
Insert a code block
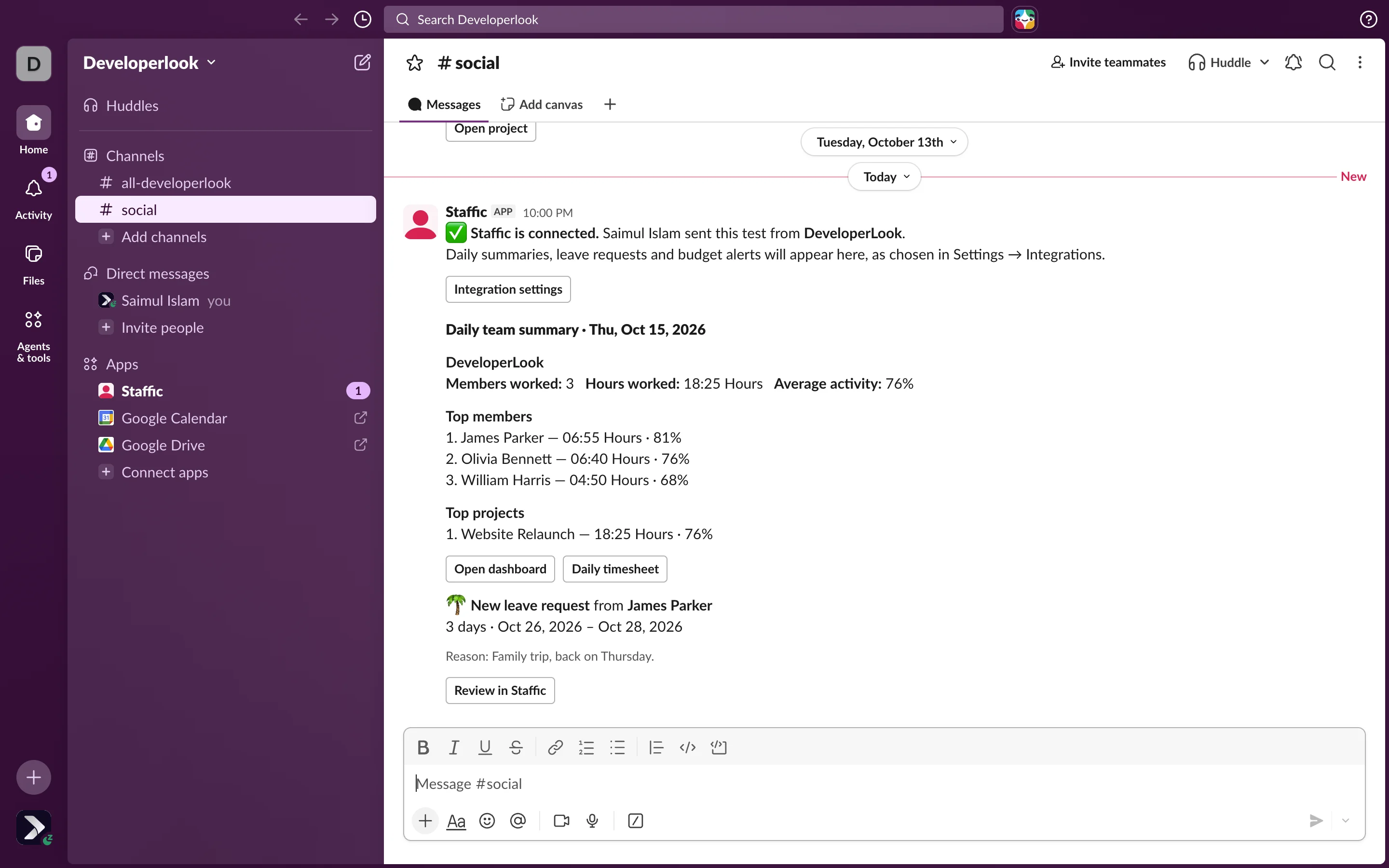pos(719,747)
